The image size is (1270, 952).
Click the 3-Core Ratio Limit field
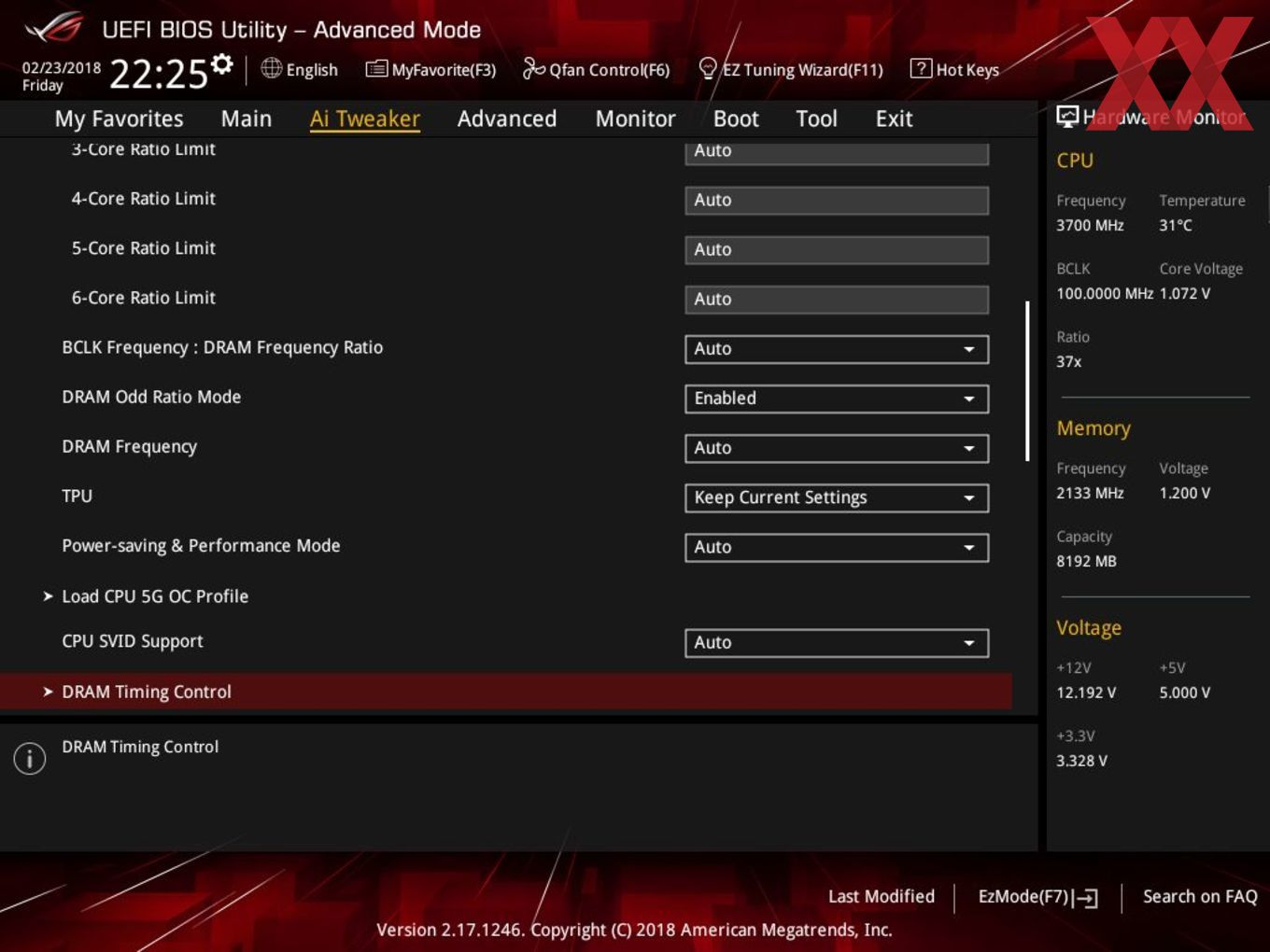(x=837, y=152)
